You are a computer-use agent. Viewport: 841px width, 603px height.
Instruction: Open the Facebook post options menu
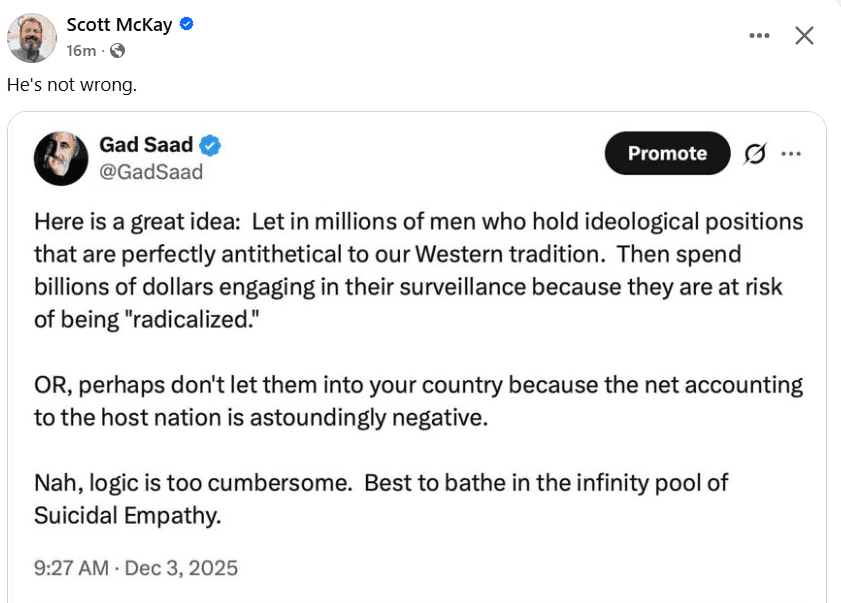coord(759,36)
